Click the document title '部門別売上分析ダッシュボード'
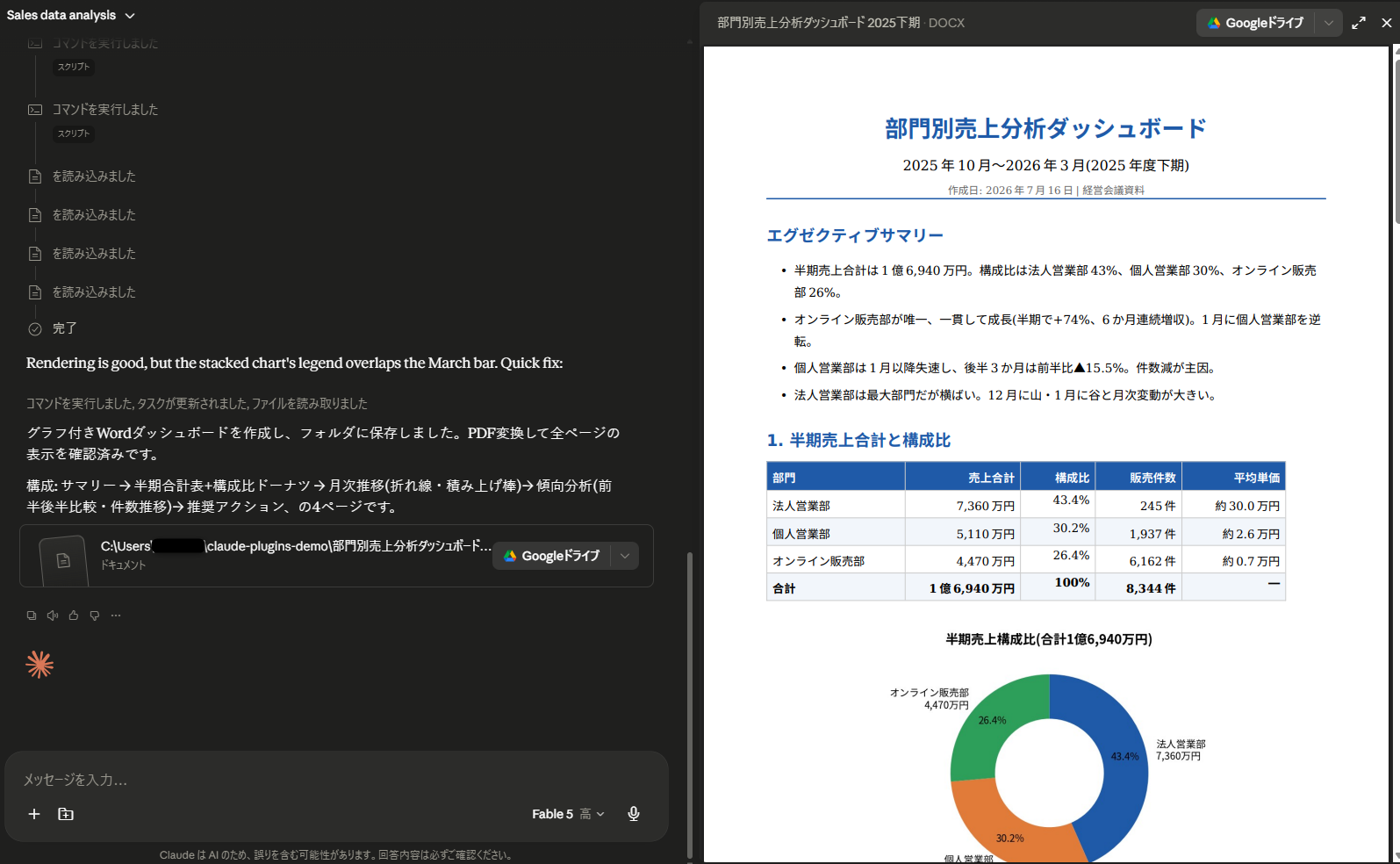Image resolution: width=1400 pixels, height=864 pixels. 1045,129
